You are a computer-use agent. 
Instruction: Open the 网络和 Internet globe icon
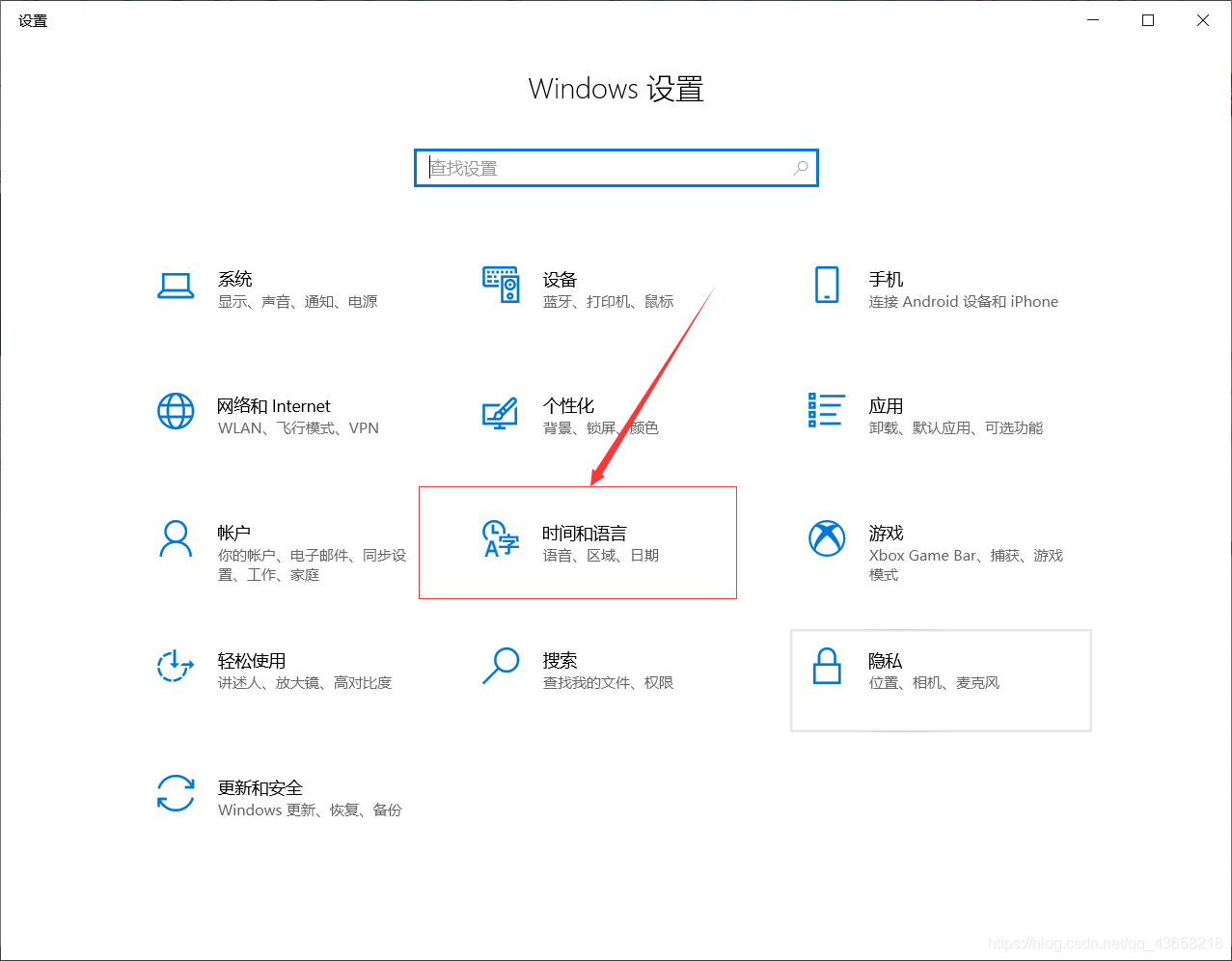(176, 411)
